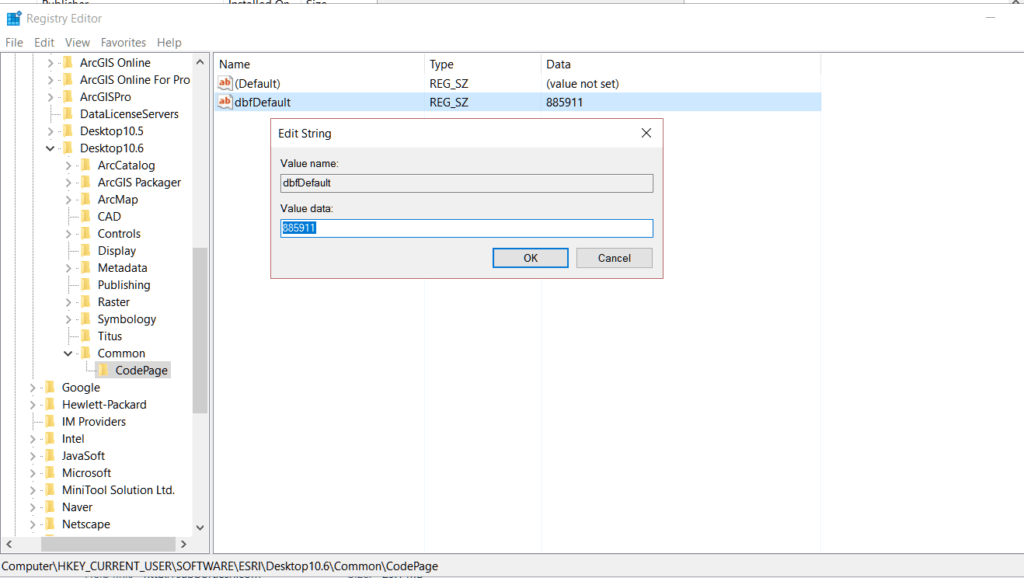Open the Edit menu
This screenshot has width=1024, height=578.
(x=43, y=42)
